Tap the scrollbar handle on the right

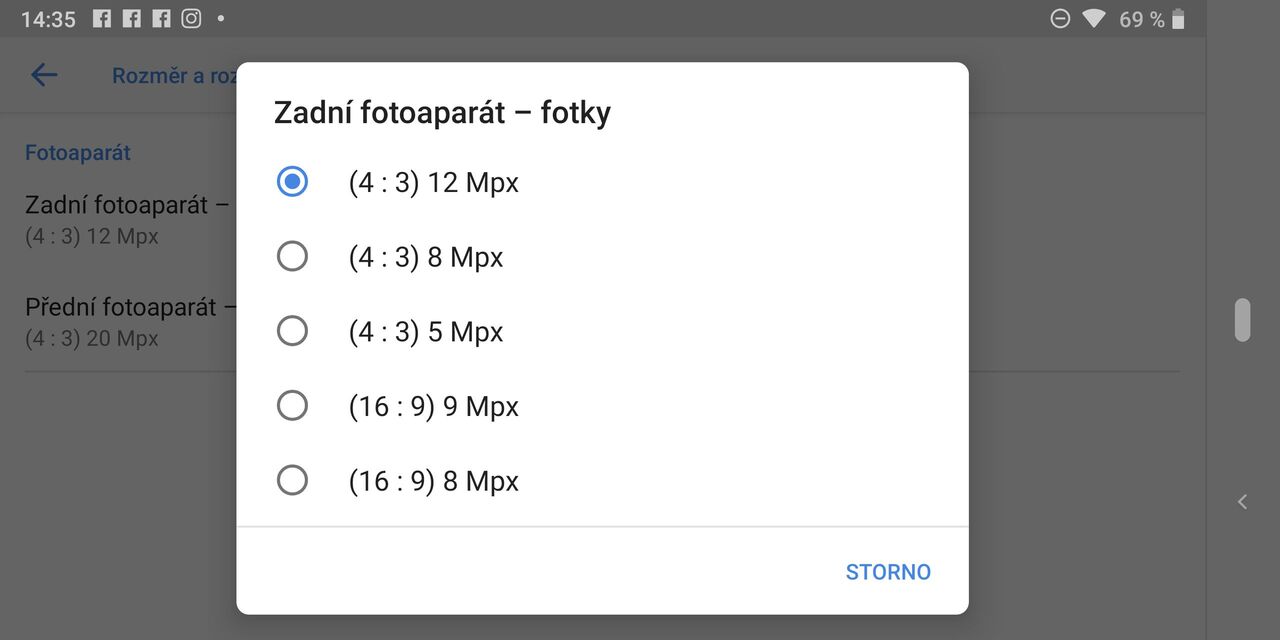[x=1242, y=319]
